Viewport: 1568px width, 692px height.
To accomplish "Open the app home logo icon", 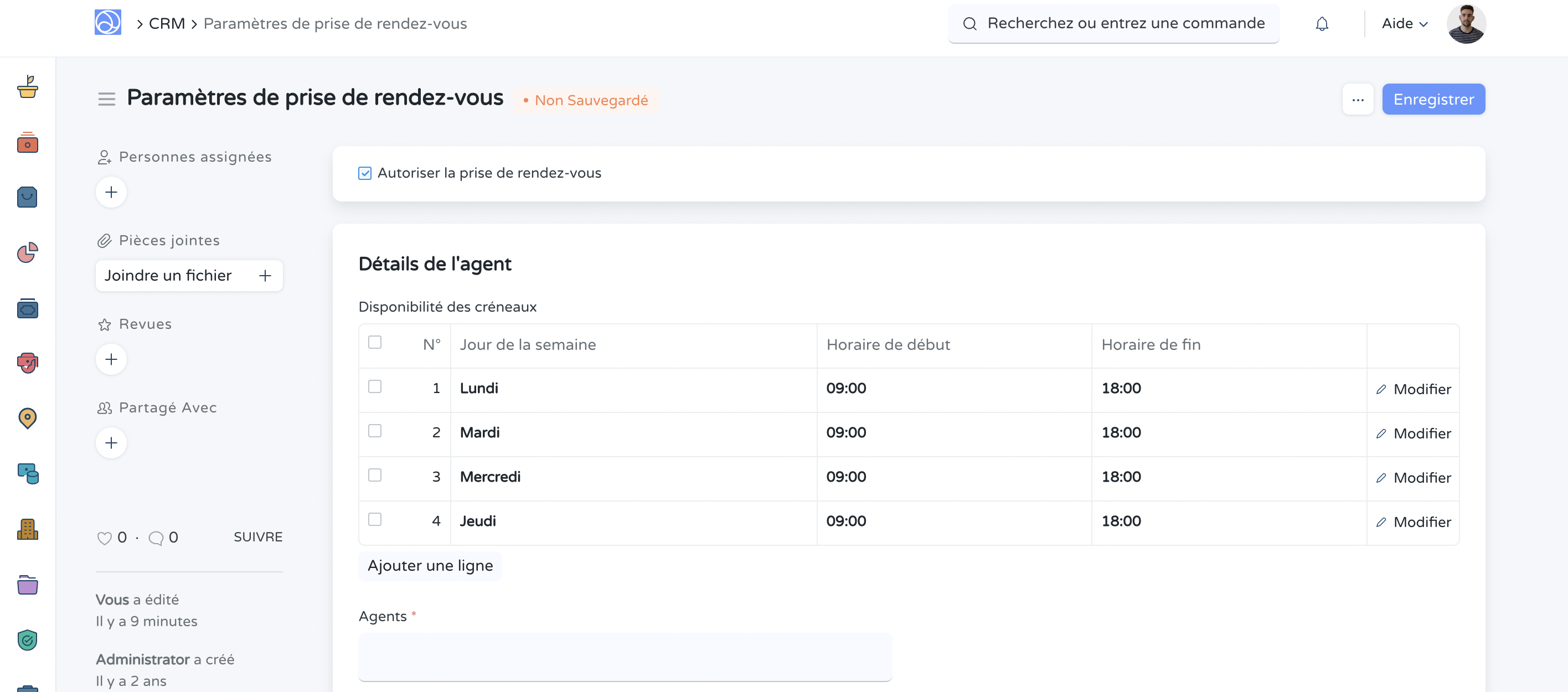I will (x=108, y=23).
